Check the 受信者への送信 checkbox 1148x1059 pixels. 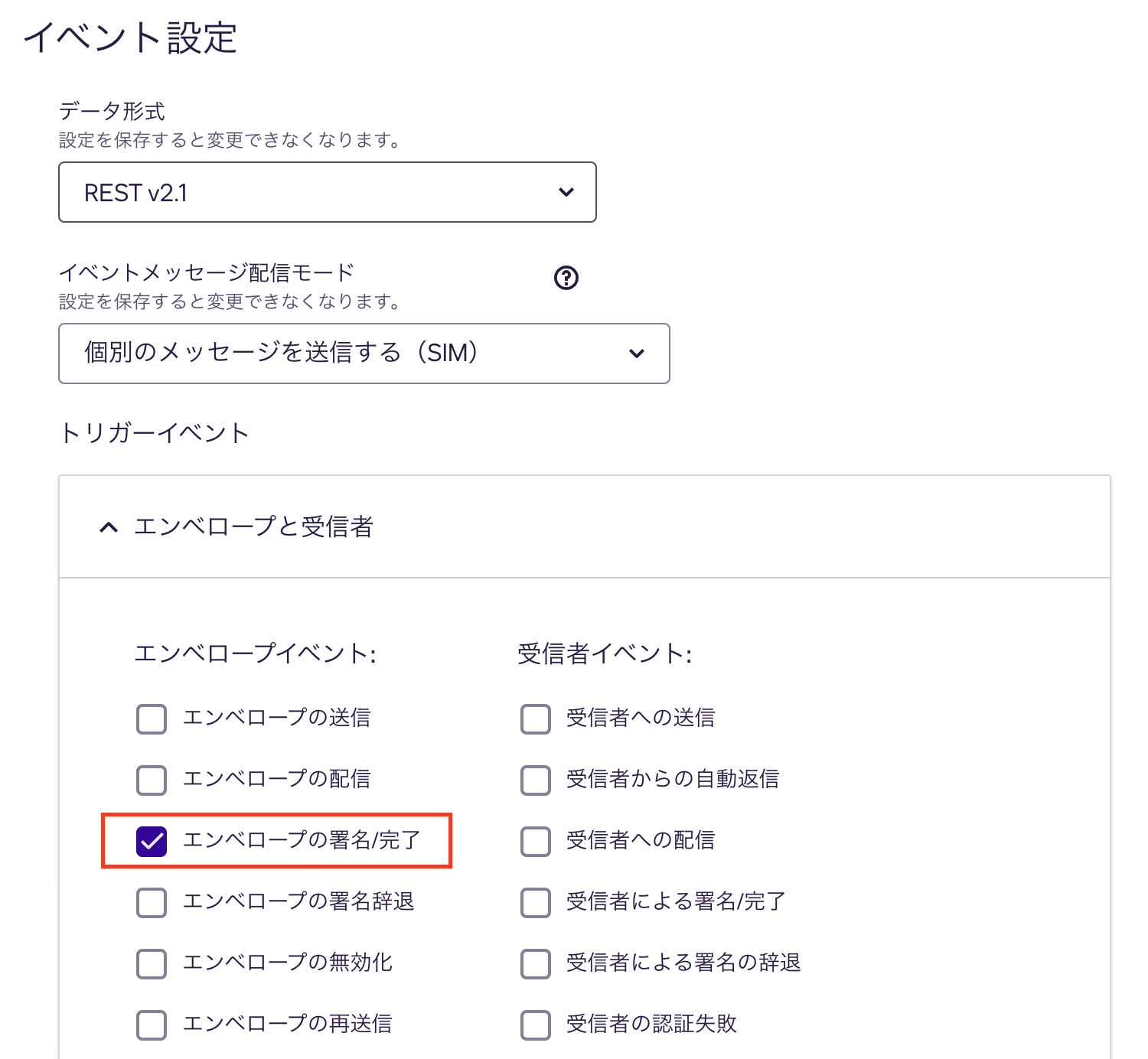(536, 718)
